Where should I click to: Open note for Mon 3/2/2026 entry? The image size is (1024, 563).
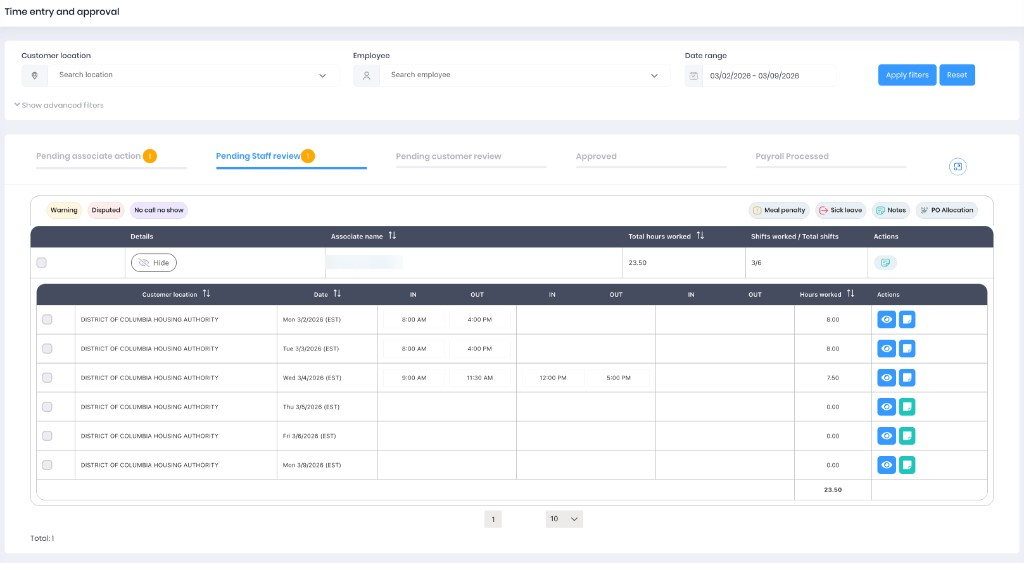(906, 319)
